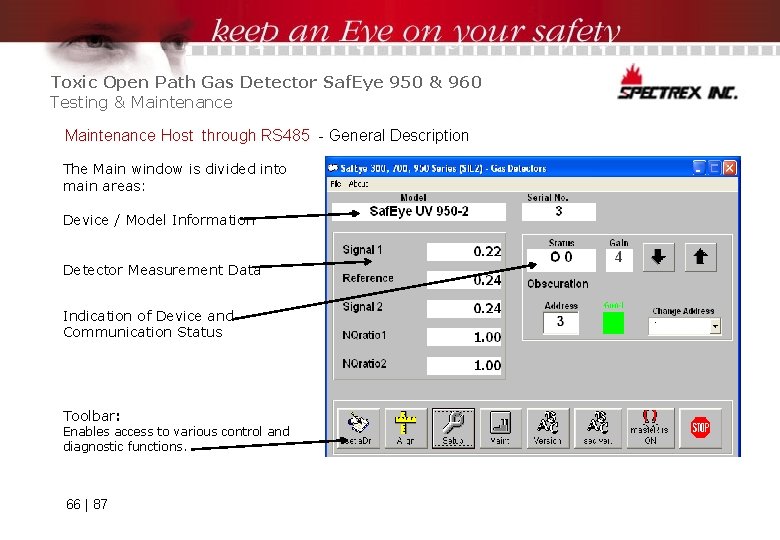Click the Signal 1 value 0.22
This screenshot has width=780, height=540.
click(x=464, y=252)
